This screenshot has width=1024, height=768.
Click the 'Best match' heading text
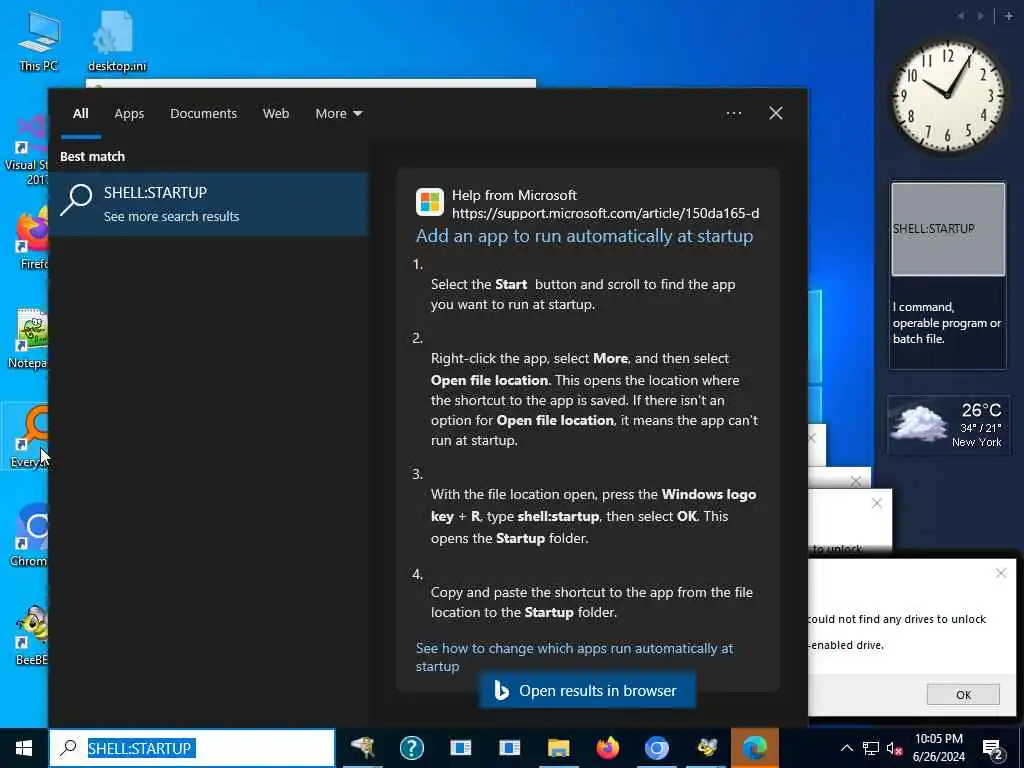93,157
